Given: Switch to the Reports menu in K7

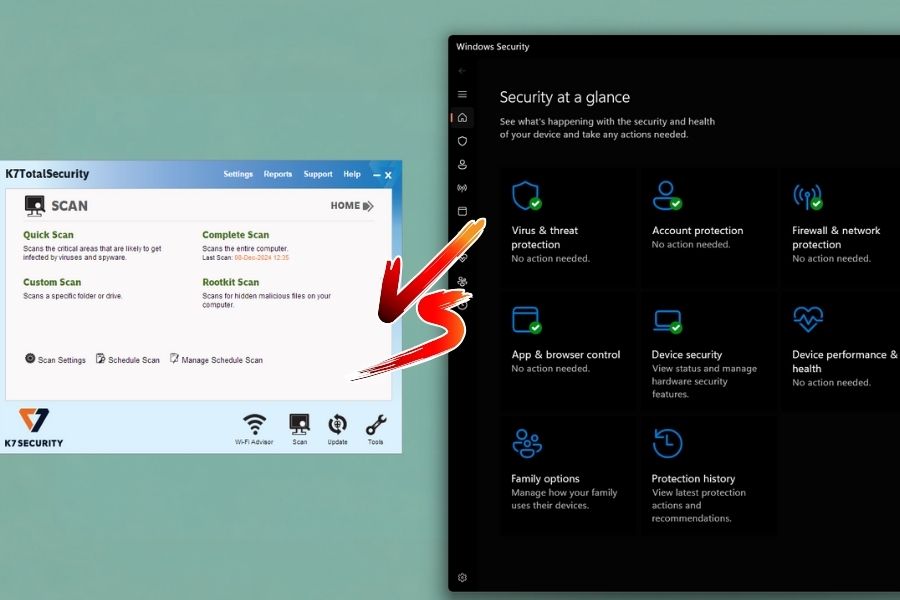Looking at the screenshot, I should point(278,173).
